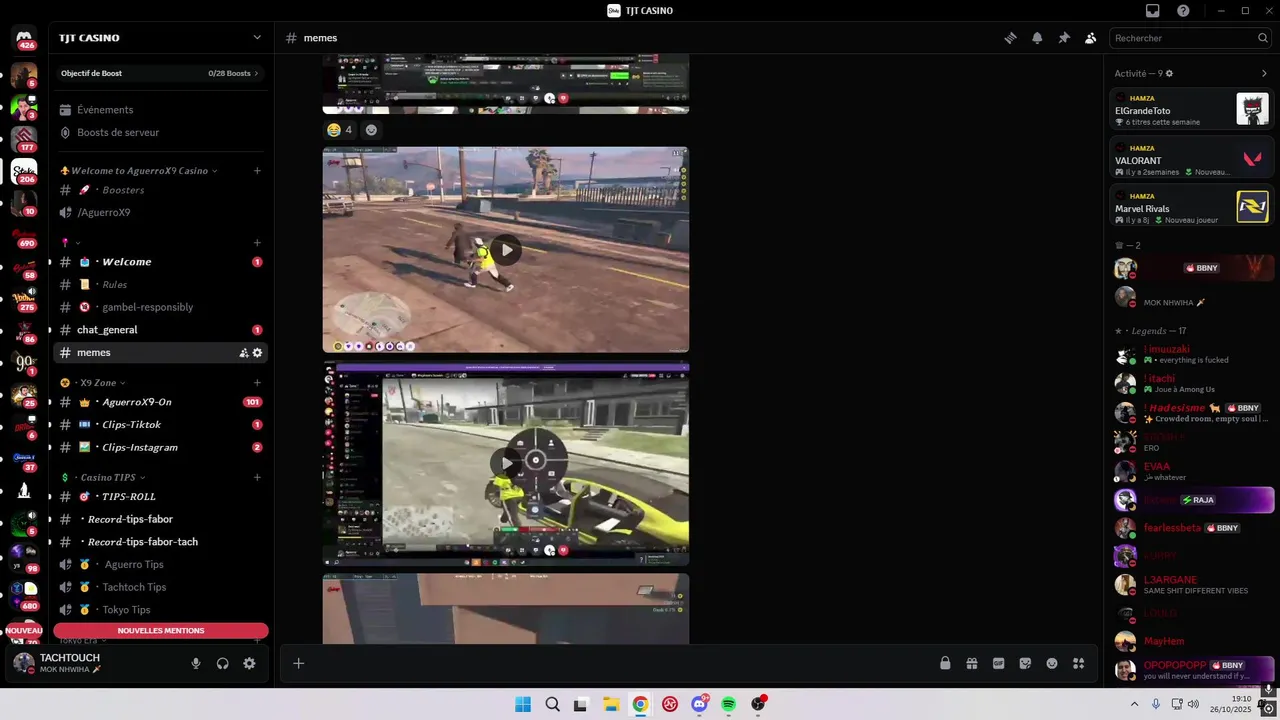Viewport: 1280px width, 720px height.
Task: Open the gift icon in message bar
Action: (x=971, y=663)
